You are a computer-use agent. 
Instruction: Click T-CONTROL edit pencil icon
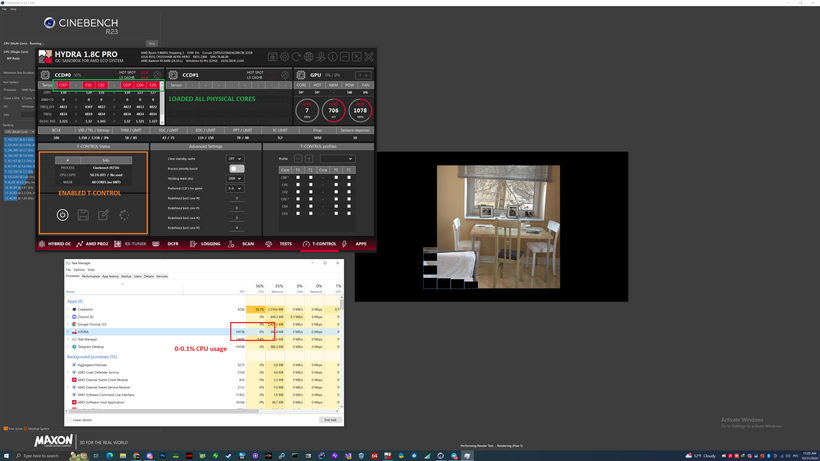(x=103, y=215)
